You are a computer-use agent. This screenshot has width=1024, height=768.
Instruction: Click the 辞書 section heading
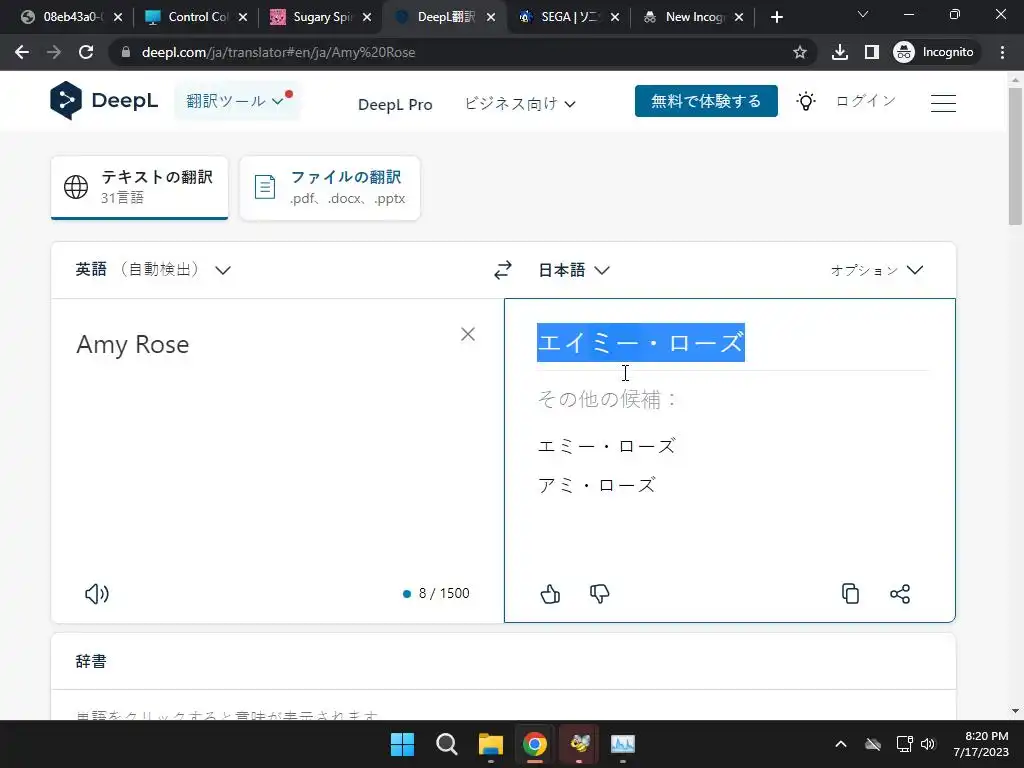tap(91, 662)
